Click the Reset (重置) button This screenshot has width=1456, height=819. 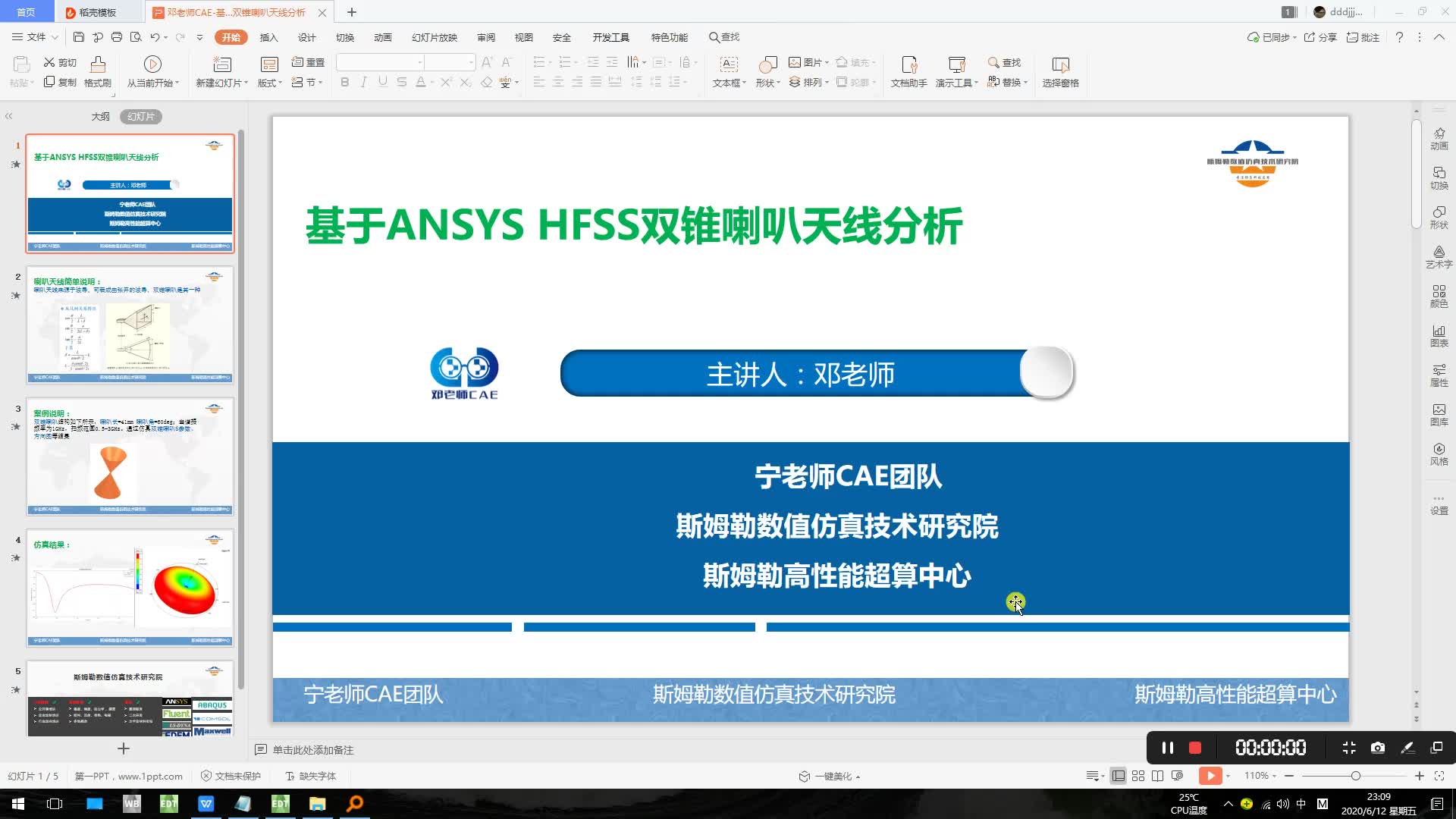308,62
